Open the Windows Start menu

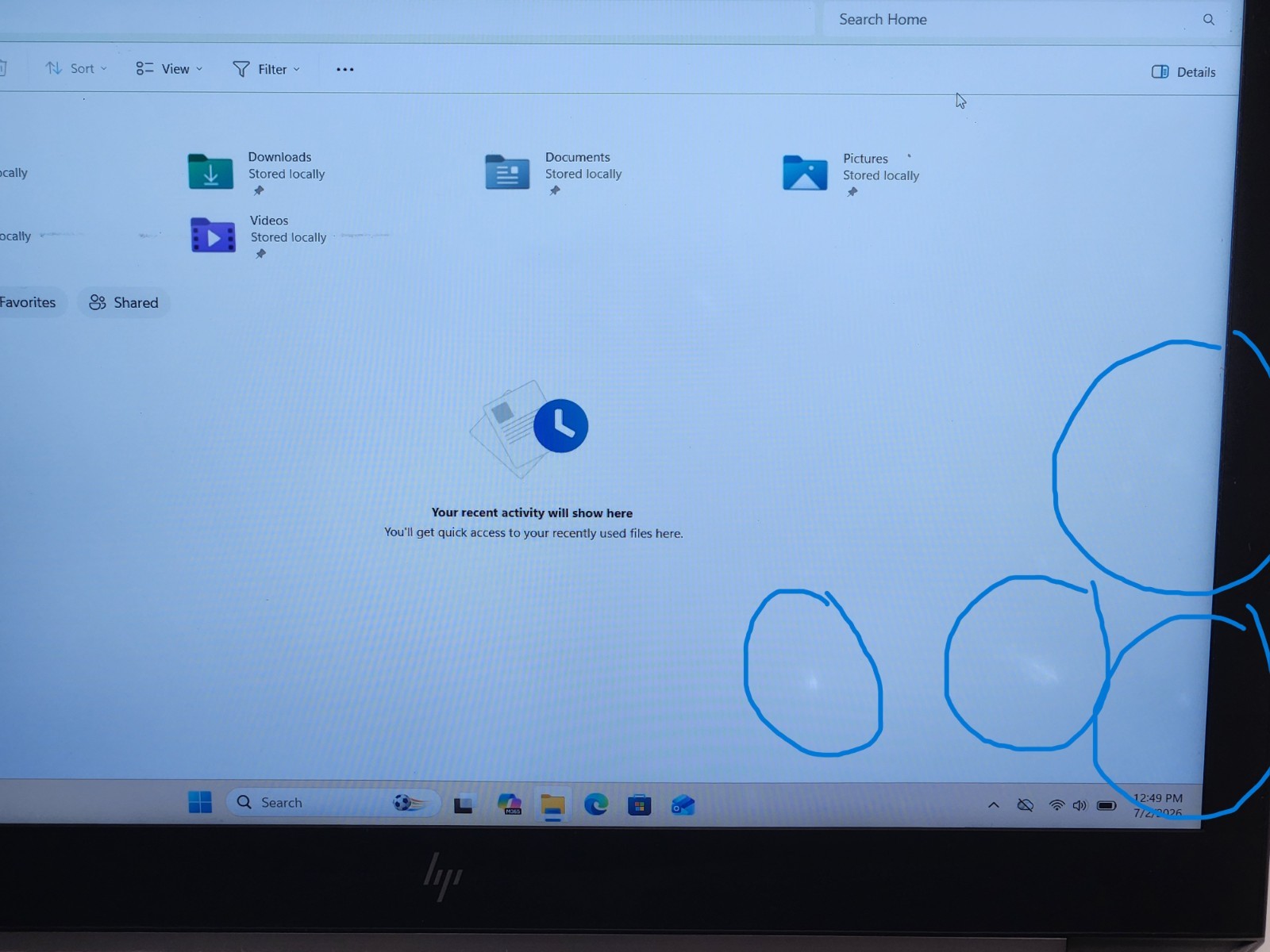(x=200, y=802)
